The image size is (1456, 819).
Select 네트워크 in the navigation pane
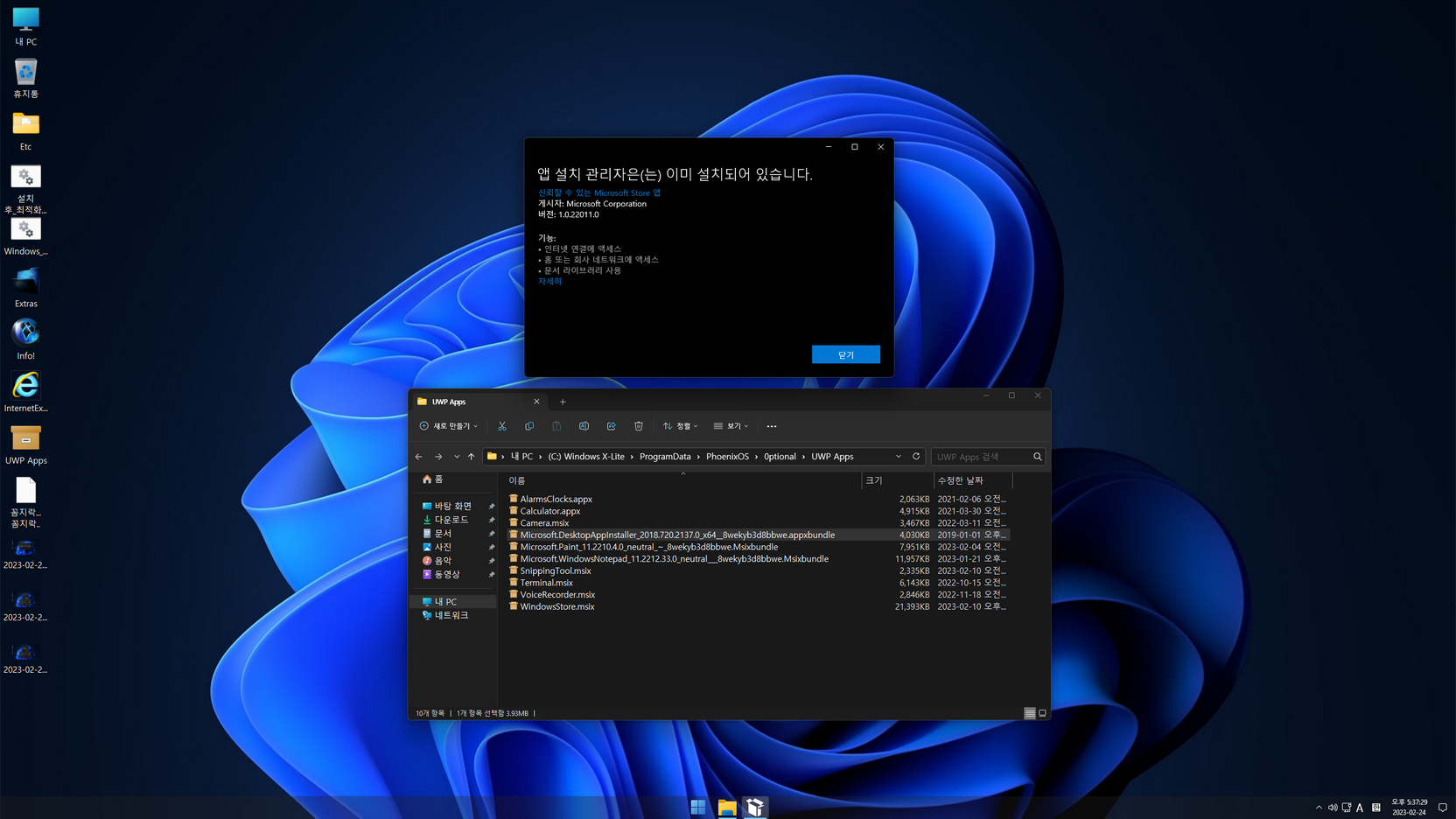pos(451,615)
